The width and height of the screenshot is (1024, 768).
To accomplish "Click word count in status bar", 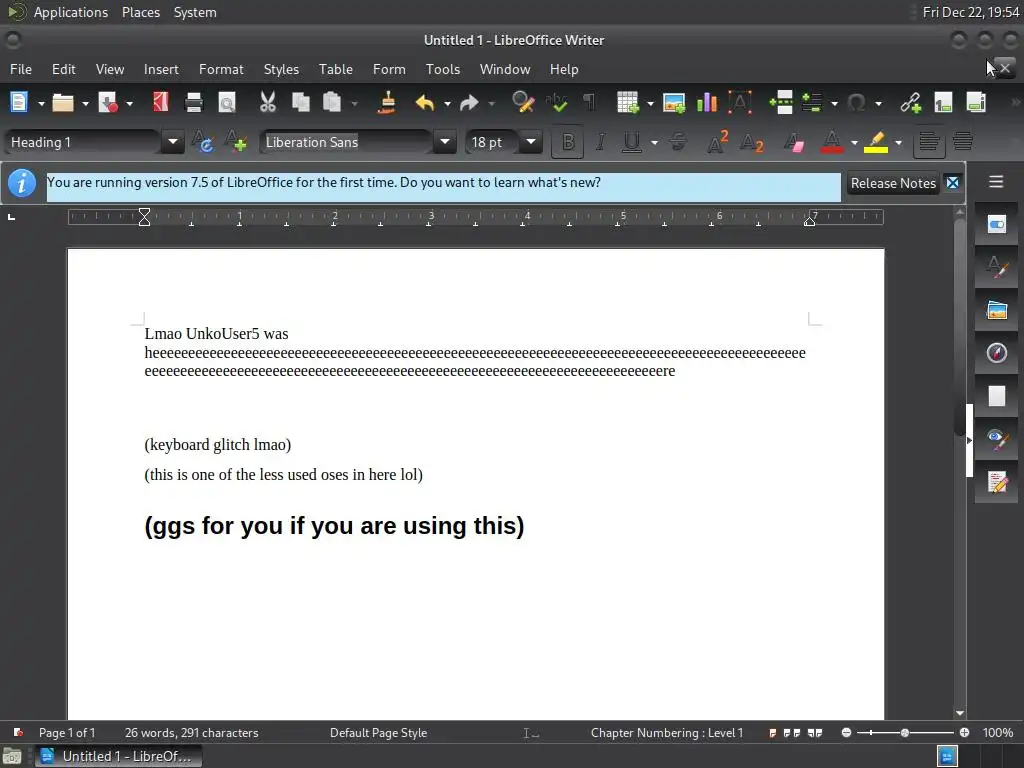I will tap(191, 733).
